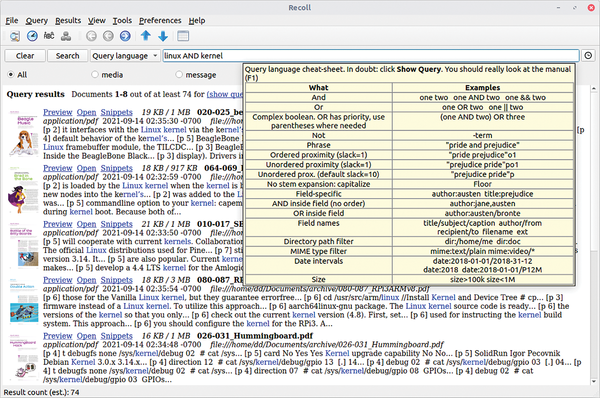Click the linux AND kernel search field
The height and width of the screenshot is (398, 600).
(x=370, y=56)
